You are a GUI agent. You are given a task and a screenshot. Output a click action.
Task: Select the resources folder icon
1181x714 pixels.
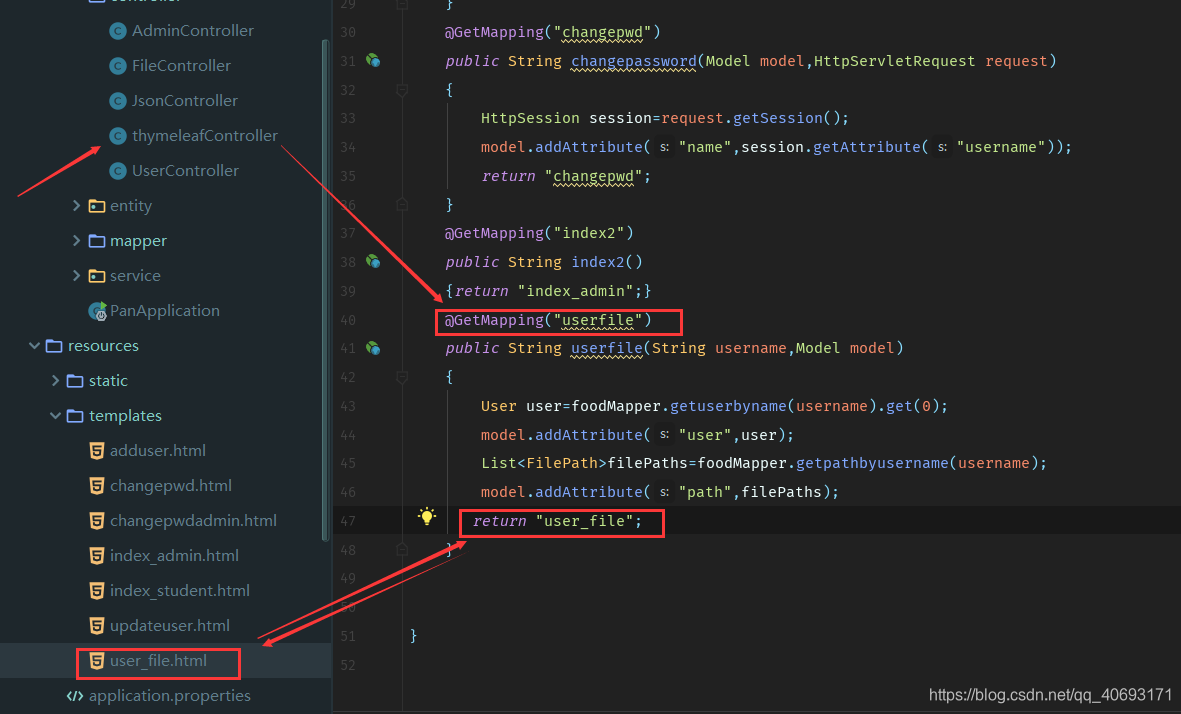pyautogui.click(x=53, y=346)
